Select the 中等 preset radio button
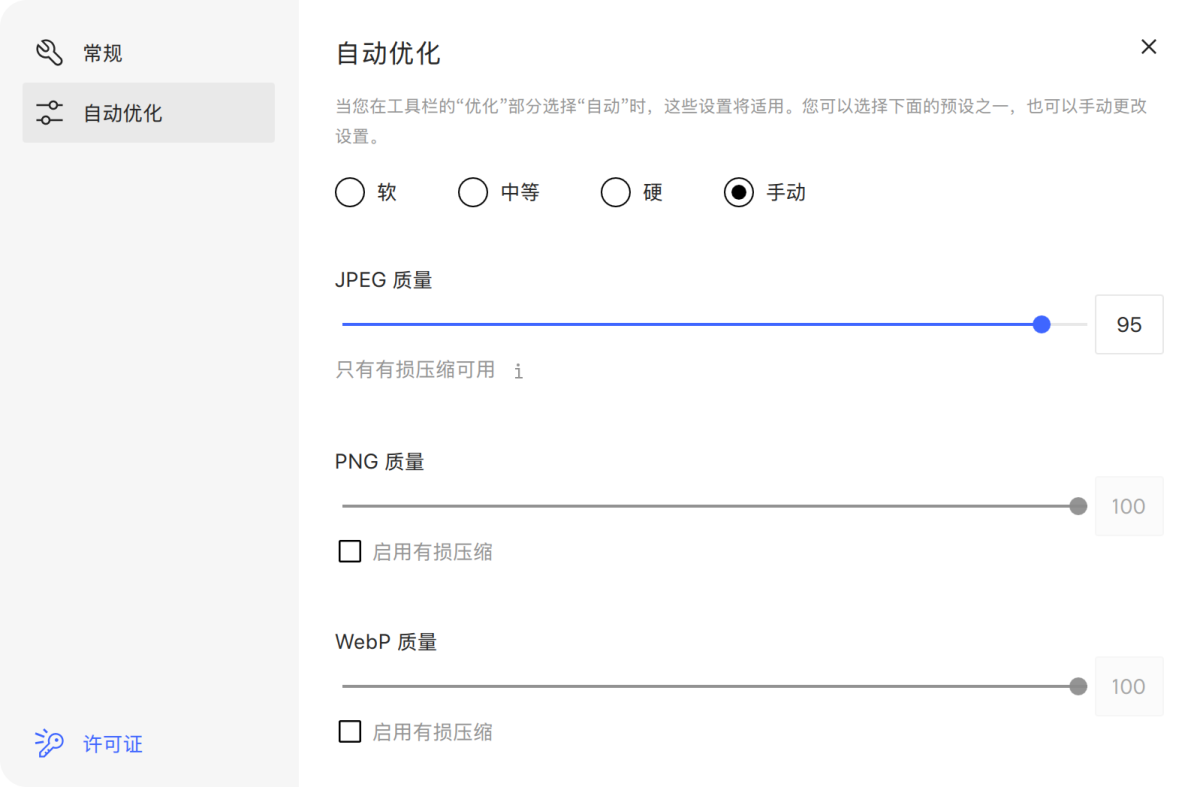This screenshot has width=1200, height=787. [473, 192]
